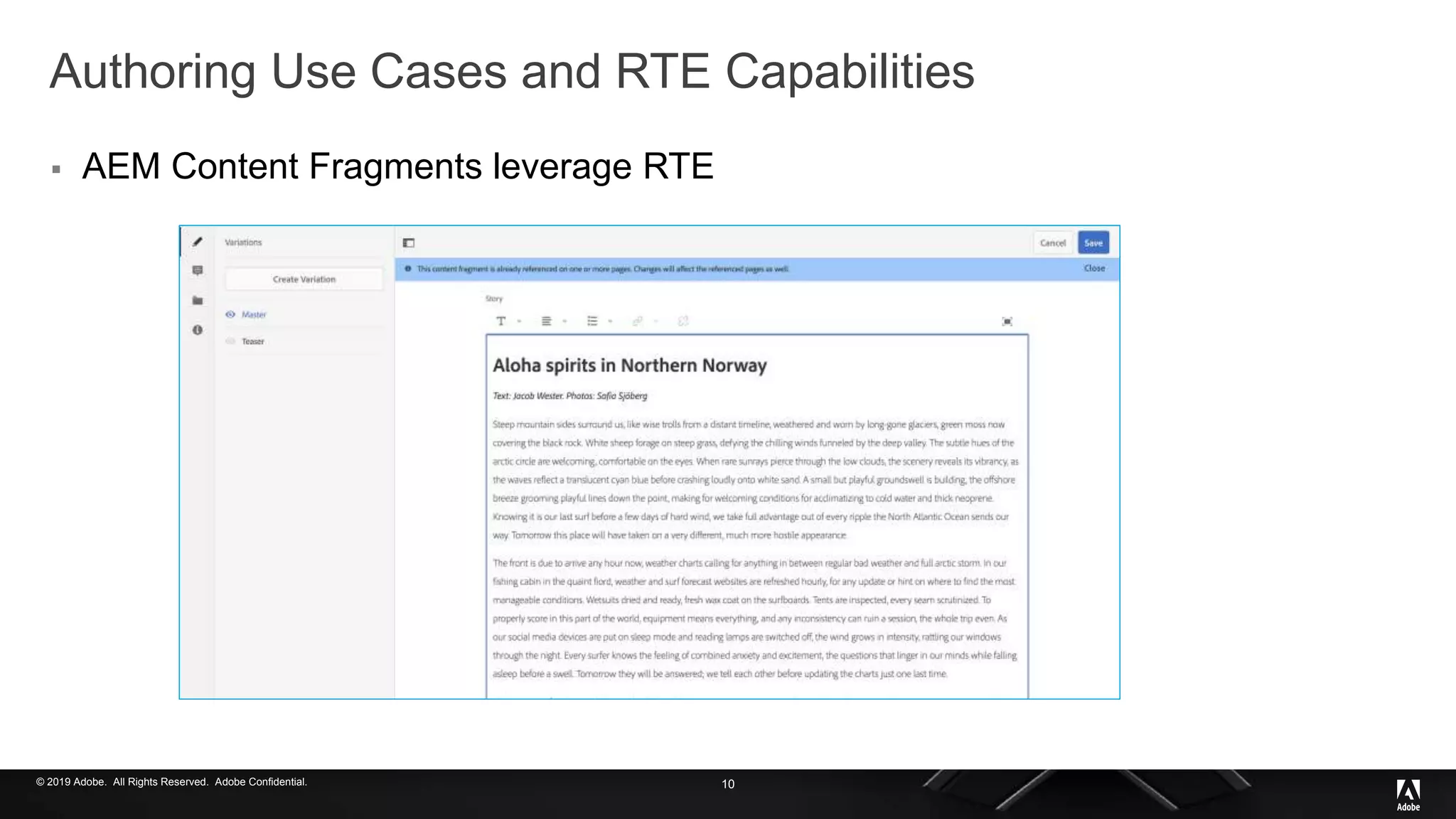Screen dimensions: 1456x819
Task: Click the Adobe logo in footer
Action: click(1408, 795)
